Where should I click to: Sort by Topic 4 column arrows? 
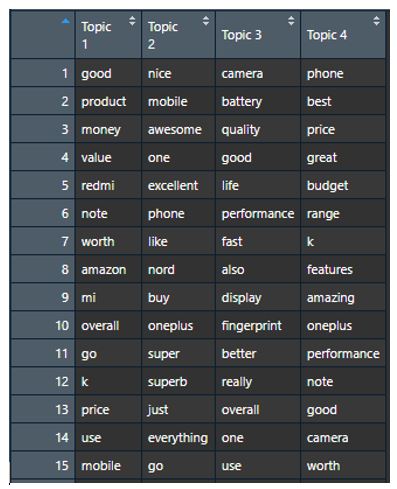coord(376,21)
